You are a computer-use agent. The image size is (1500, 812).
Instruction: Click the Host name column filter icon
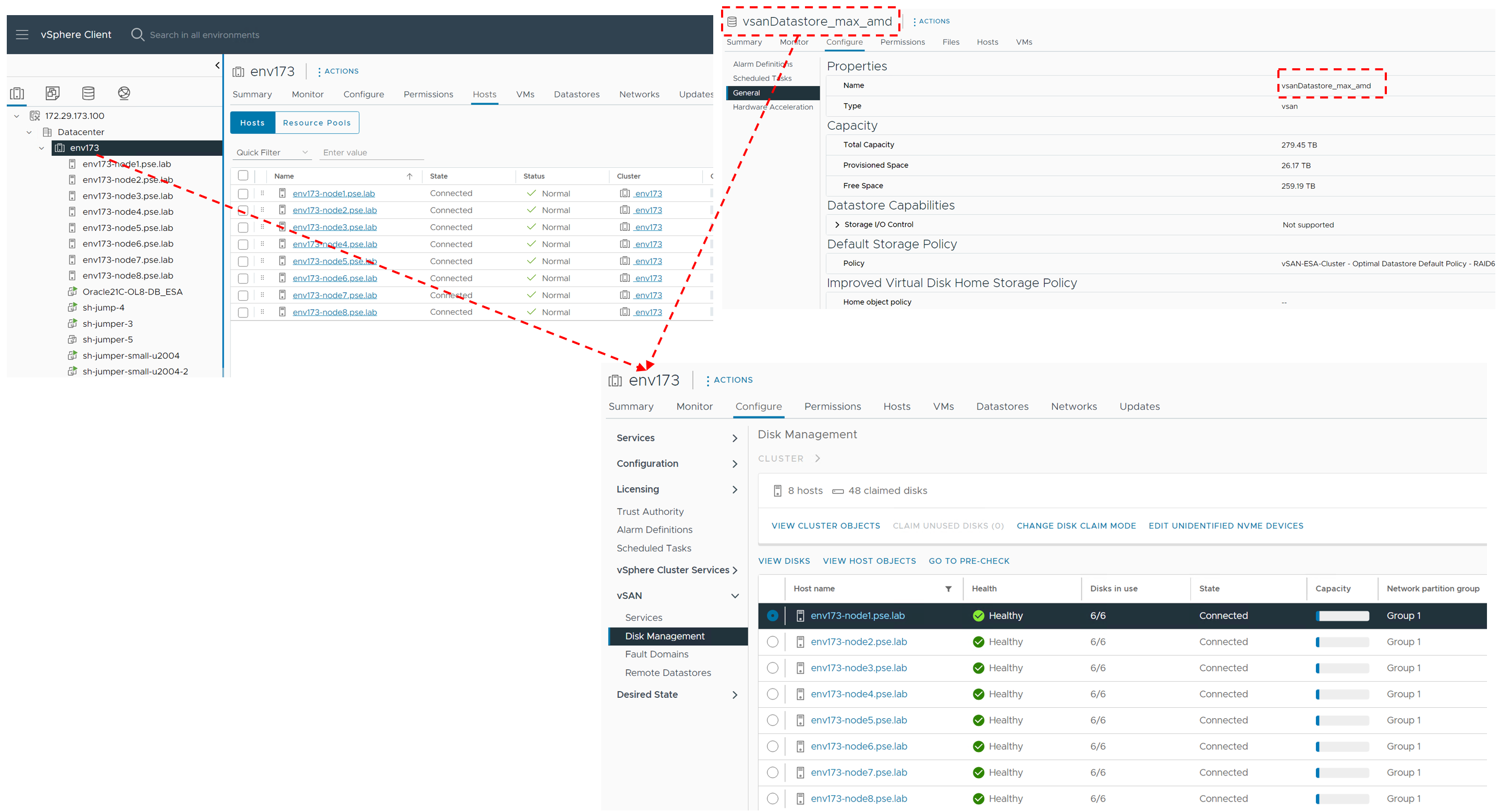coord(948,589)
